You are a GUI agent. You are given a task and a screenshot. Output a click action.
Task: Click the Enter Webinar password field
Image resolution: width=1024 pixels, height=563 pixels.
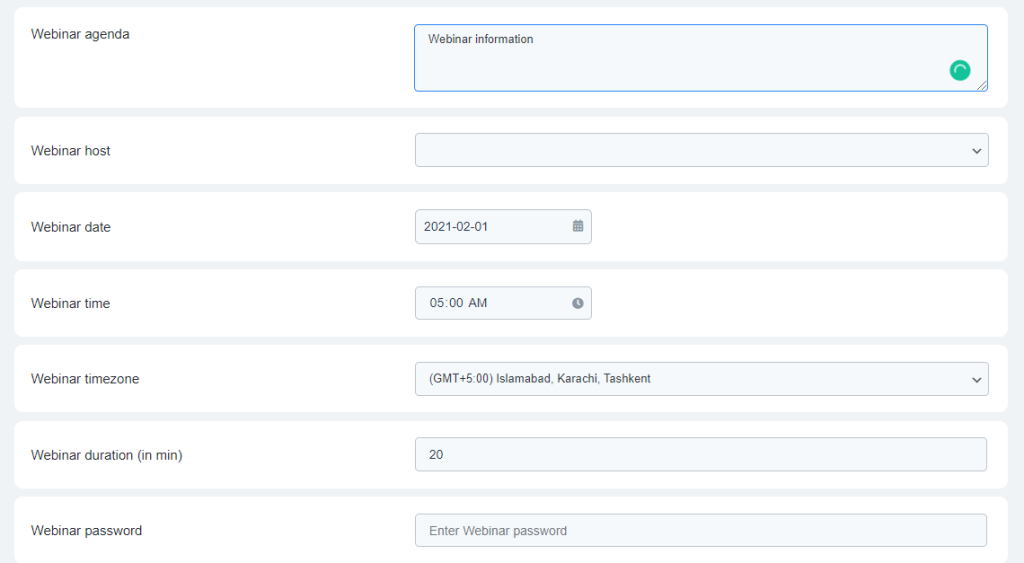[x=700, y=531]
